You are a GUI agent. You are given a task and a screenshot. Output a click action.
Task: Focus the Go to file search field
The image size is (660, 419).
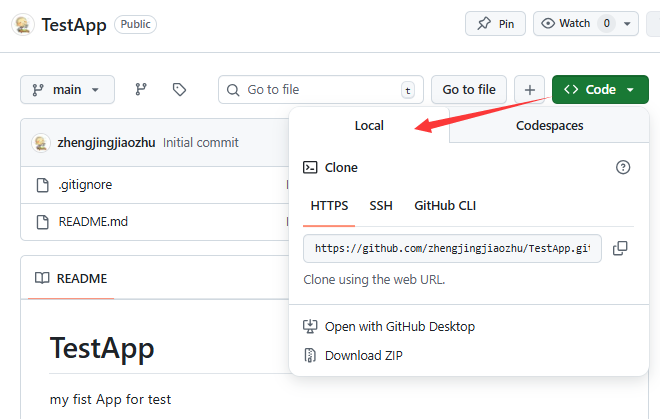pos(321,90)
